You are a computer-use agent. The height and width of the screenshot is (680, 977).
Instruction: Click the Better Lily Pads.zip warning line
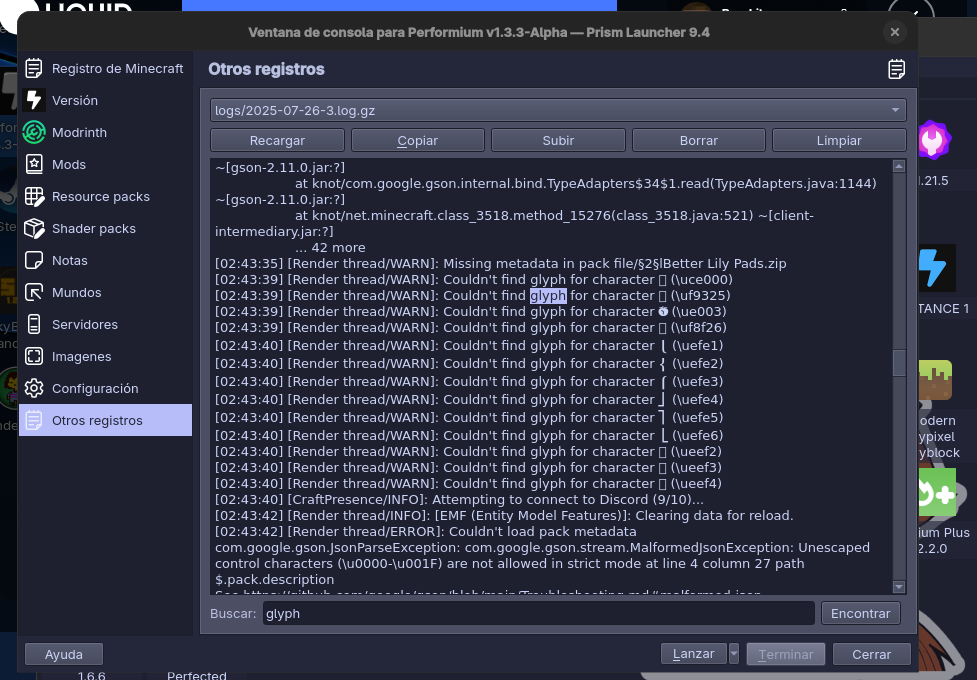[x=500, y=263]
